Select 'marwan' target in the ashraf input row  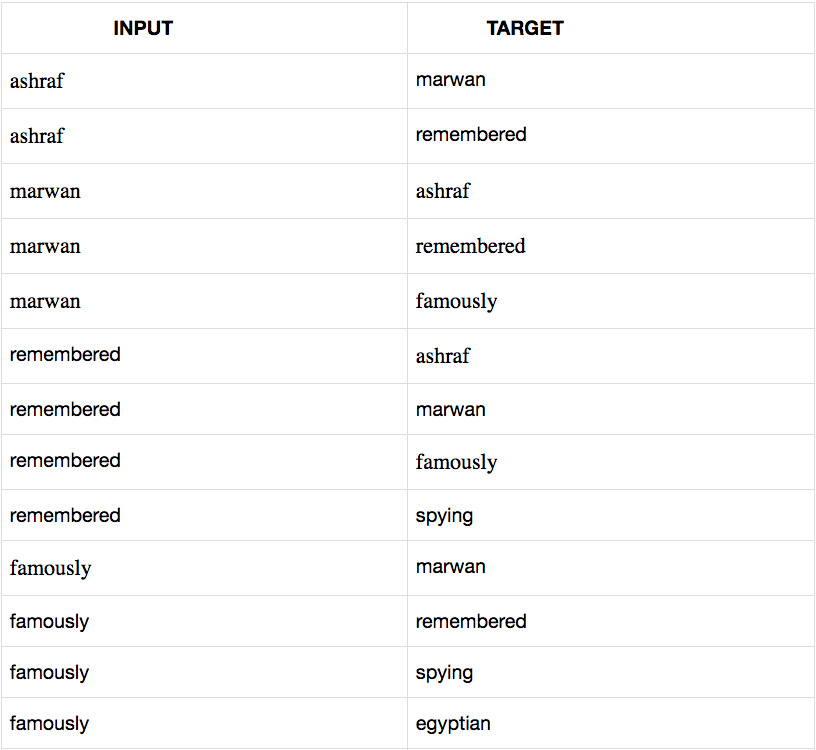pos(451,80)
